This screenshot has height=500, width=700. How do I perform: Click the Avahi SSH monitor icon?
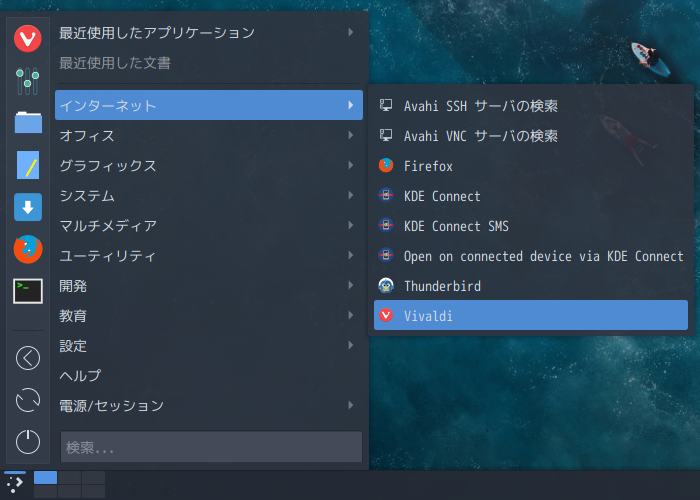coord(386,105)
